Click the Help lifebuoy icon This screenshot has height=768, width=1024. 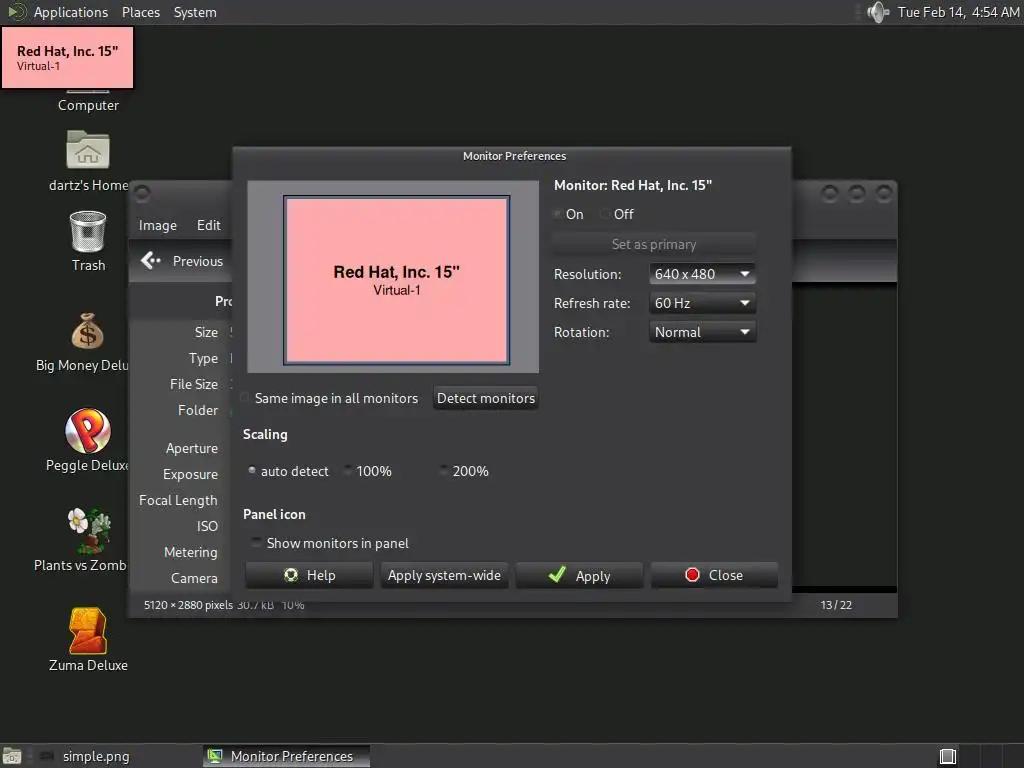point(291,575)
